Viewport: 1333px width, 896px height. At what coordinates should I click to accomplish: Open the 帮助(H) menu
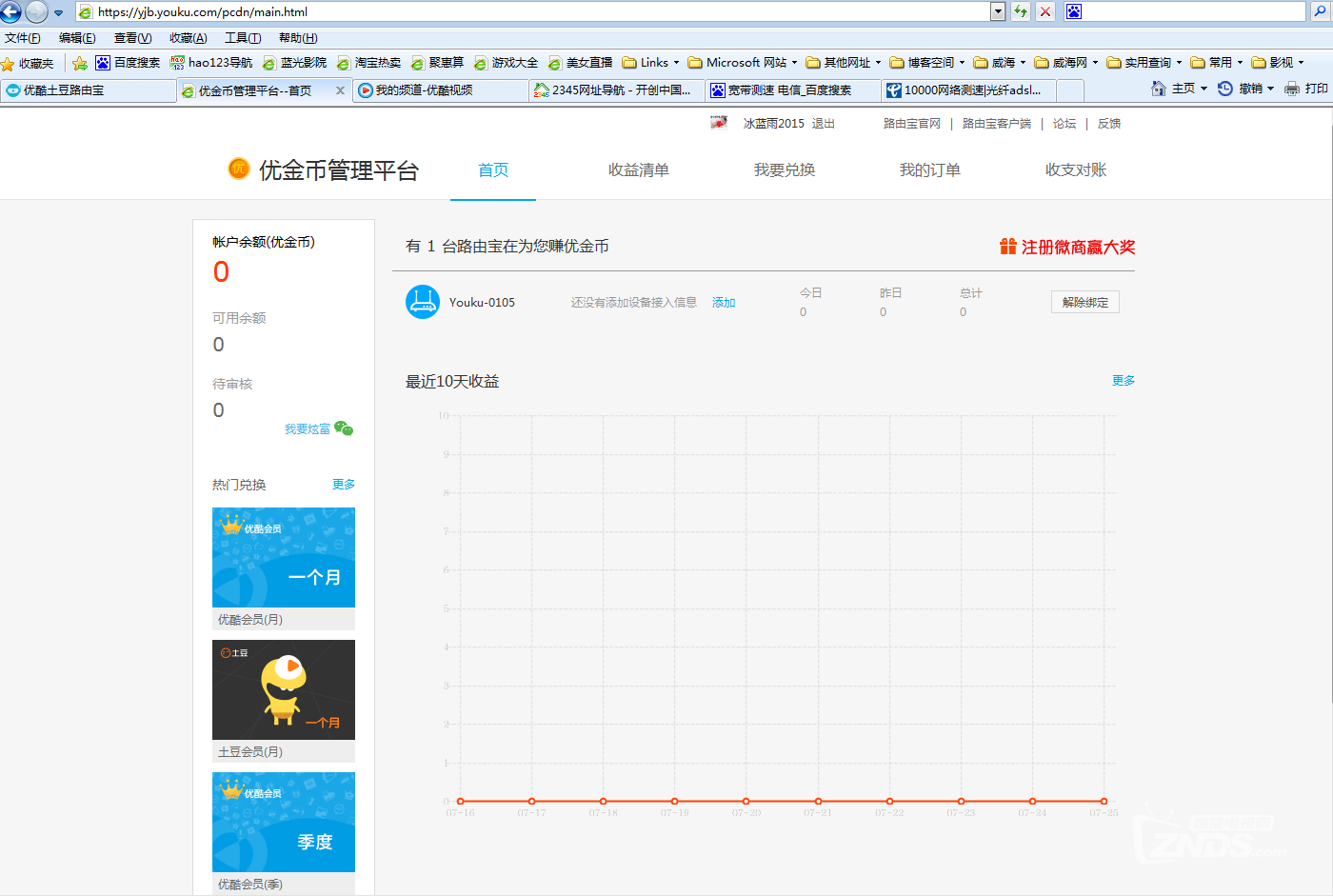pos(298,38)
